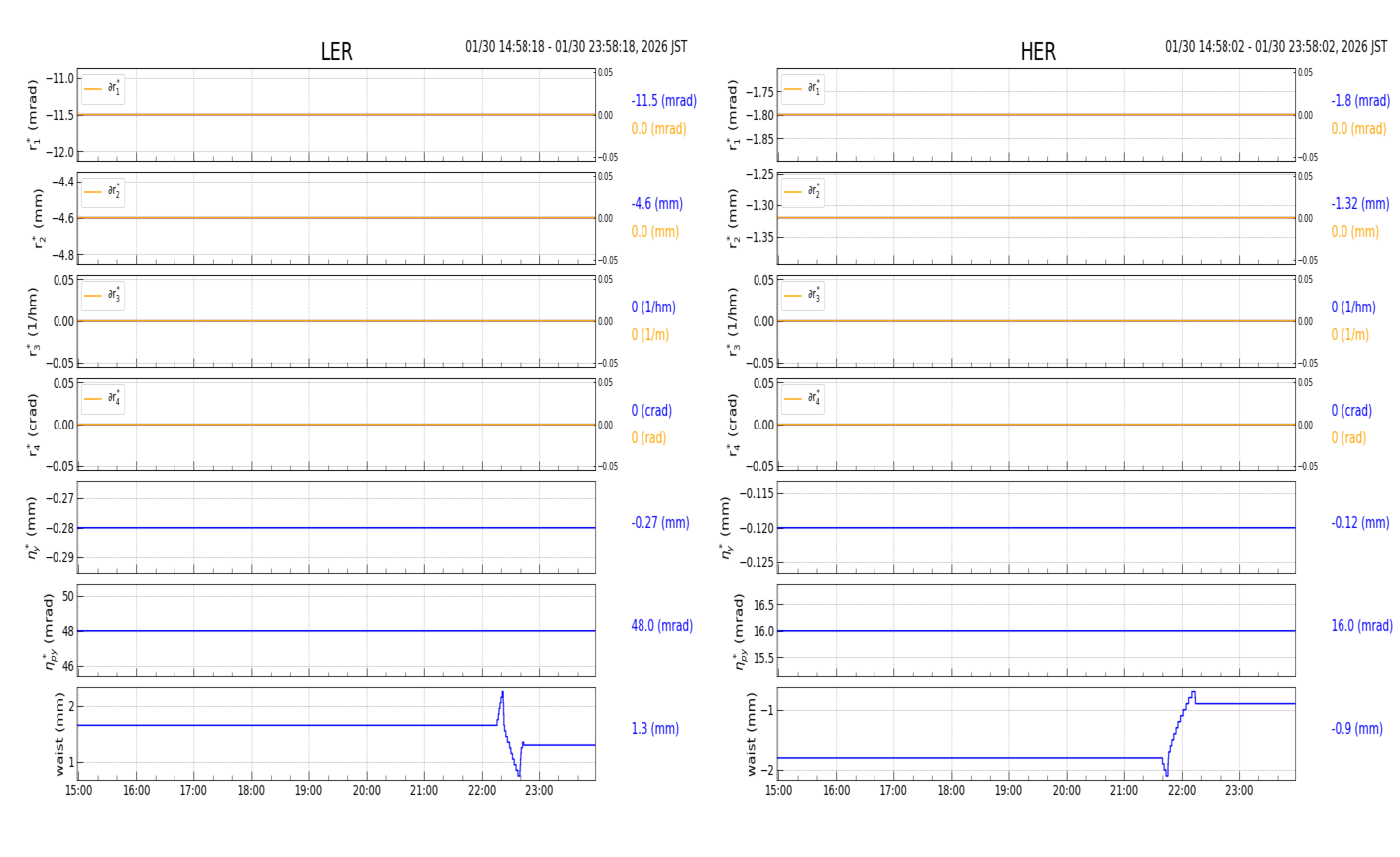The image size is (1400, 857).
Task: Click the blue -1.8 (mrad) value
Action: (1360, 101)
